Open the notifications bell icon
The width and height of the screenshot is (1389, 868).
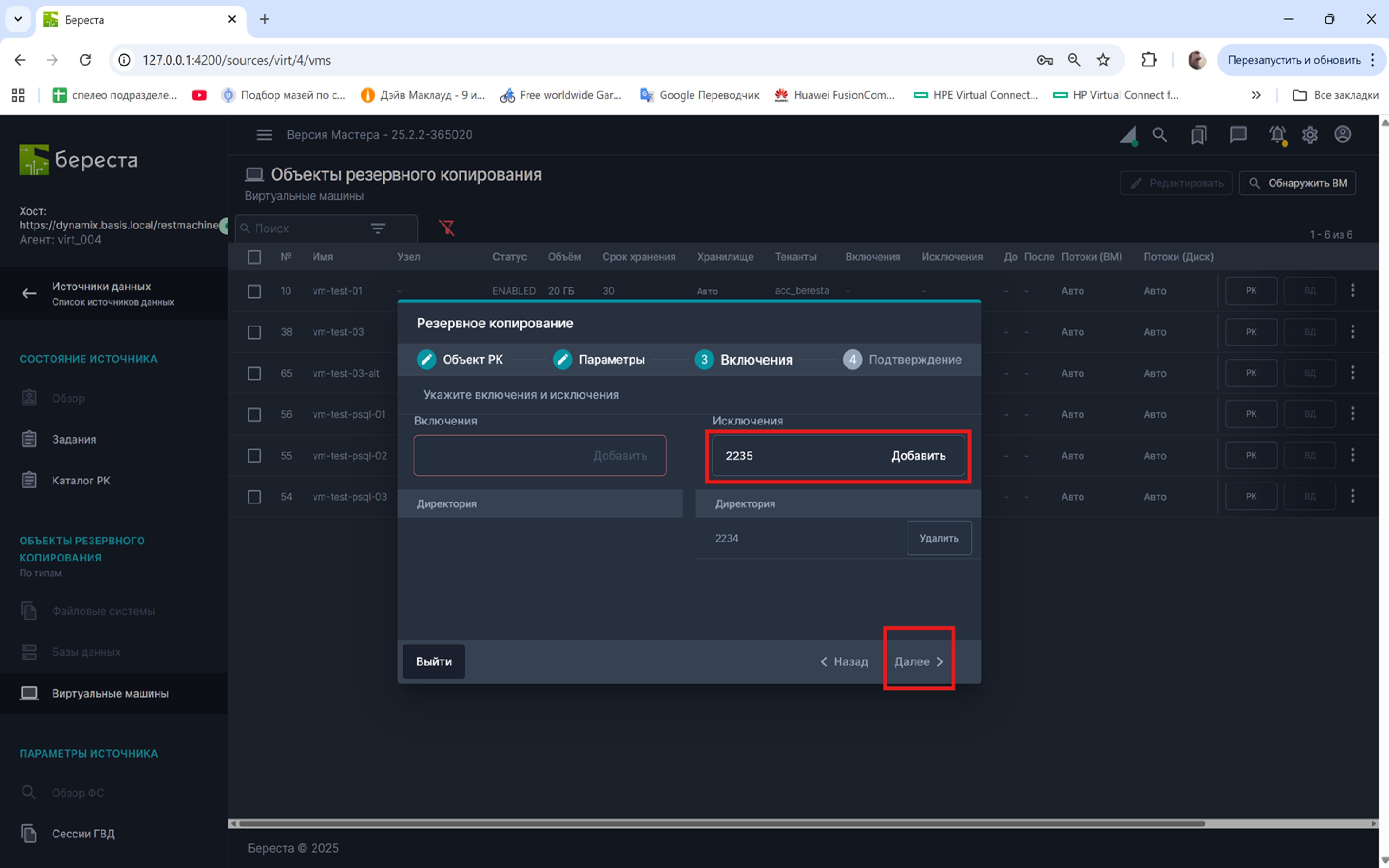(1277, 135)
